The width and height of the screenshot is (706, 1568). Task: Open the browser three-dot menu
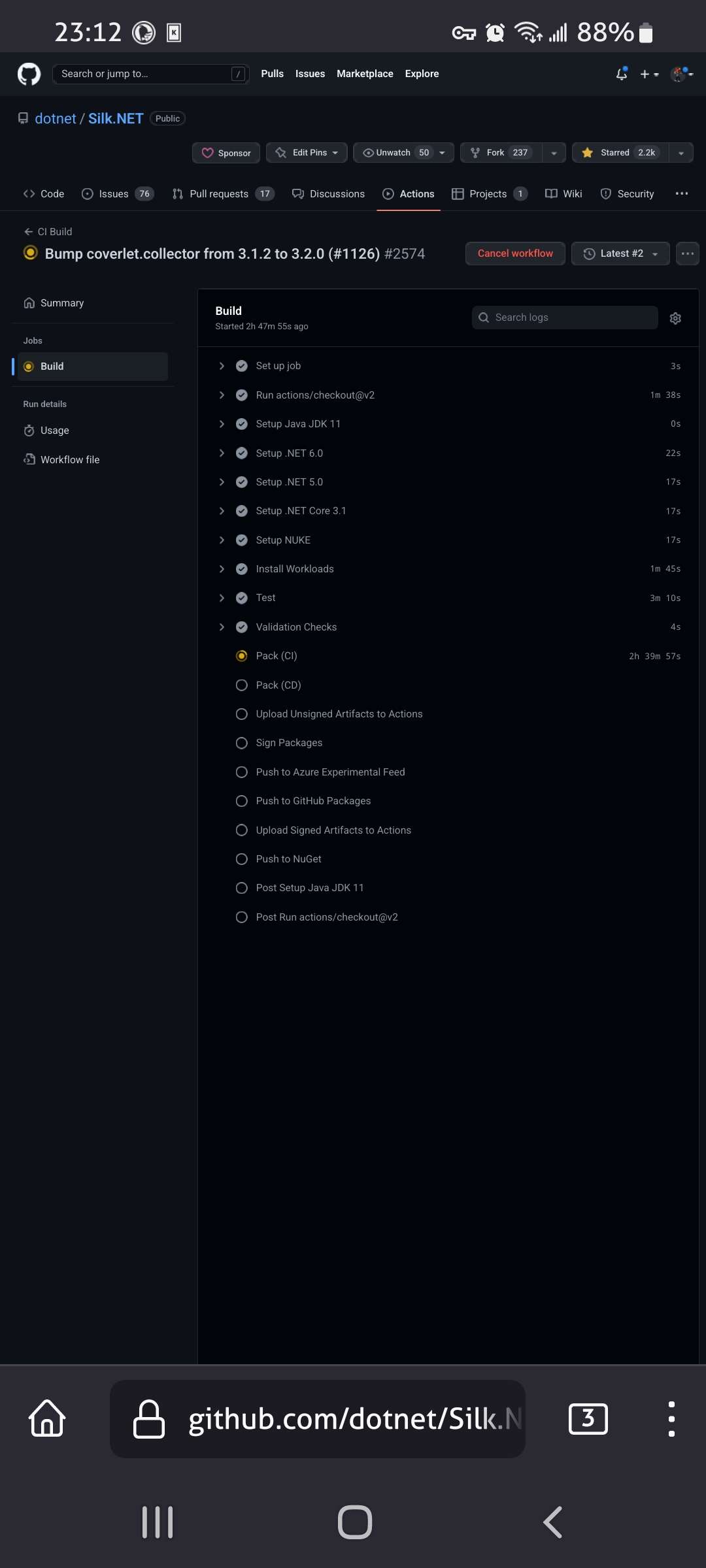671,1418
